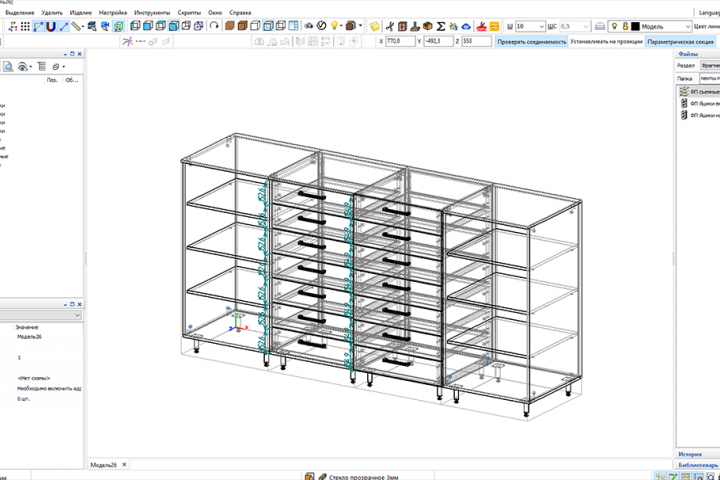Click the blue split-window layout icon
This screenshot has height=480, width=720.
(293, 26)
